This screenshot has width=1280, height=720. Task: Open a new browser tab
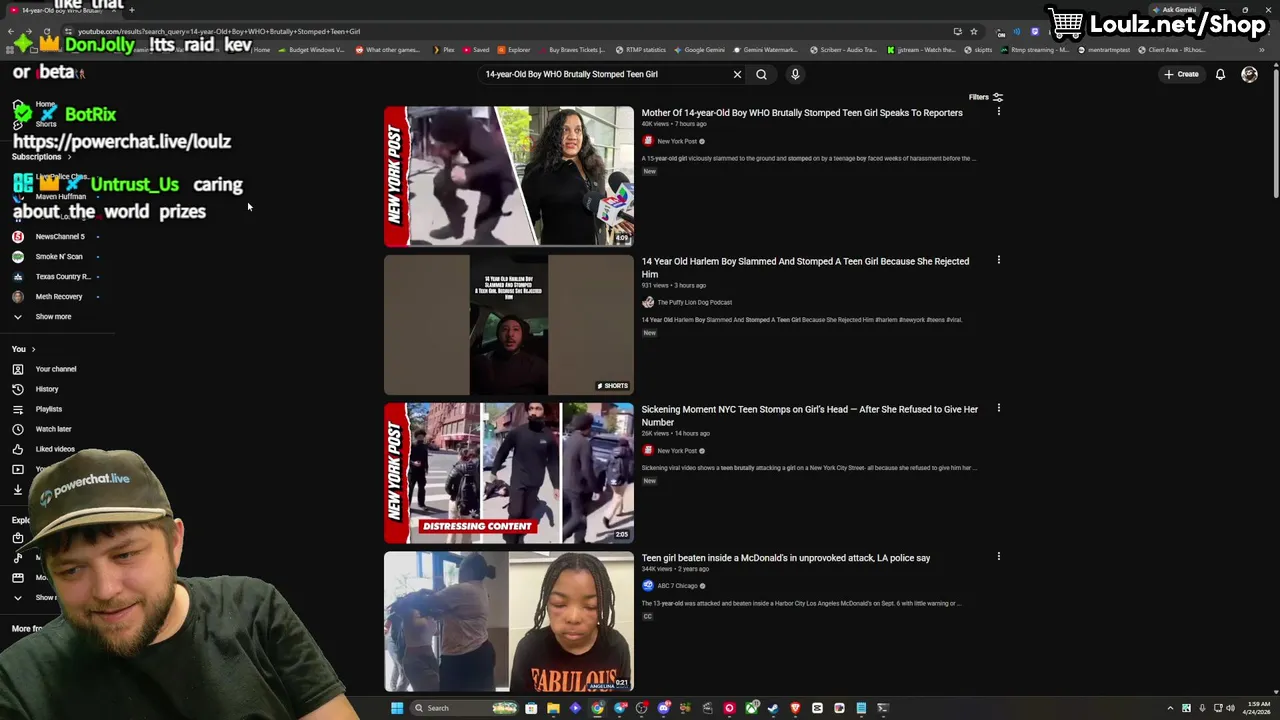[x=132, y=10]
